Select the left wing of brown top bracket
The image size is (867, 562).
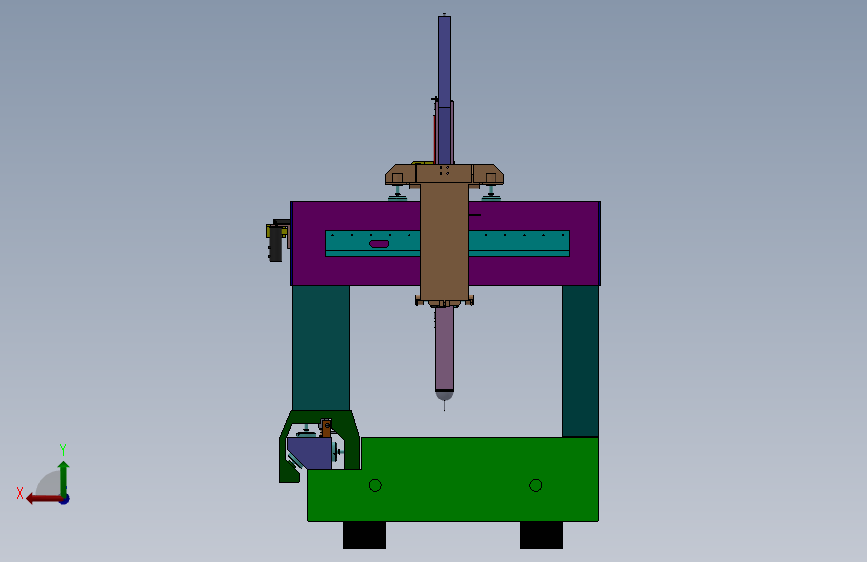coord(400,175)
